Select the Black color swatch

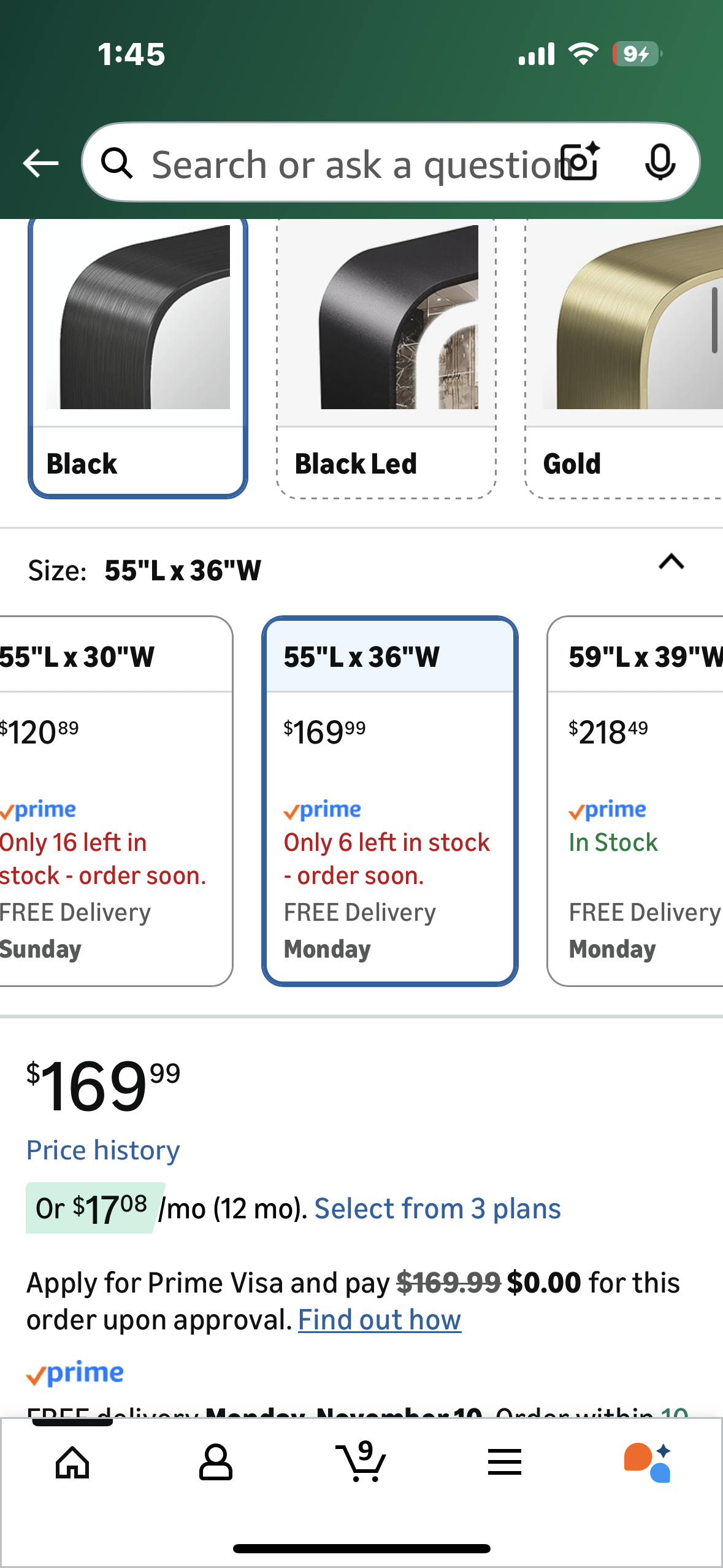tap(138, 357)
